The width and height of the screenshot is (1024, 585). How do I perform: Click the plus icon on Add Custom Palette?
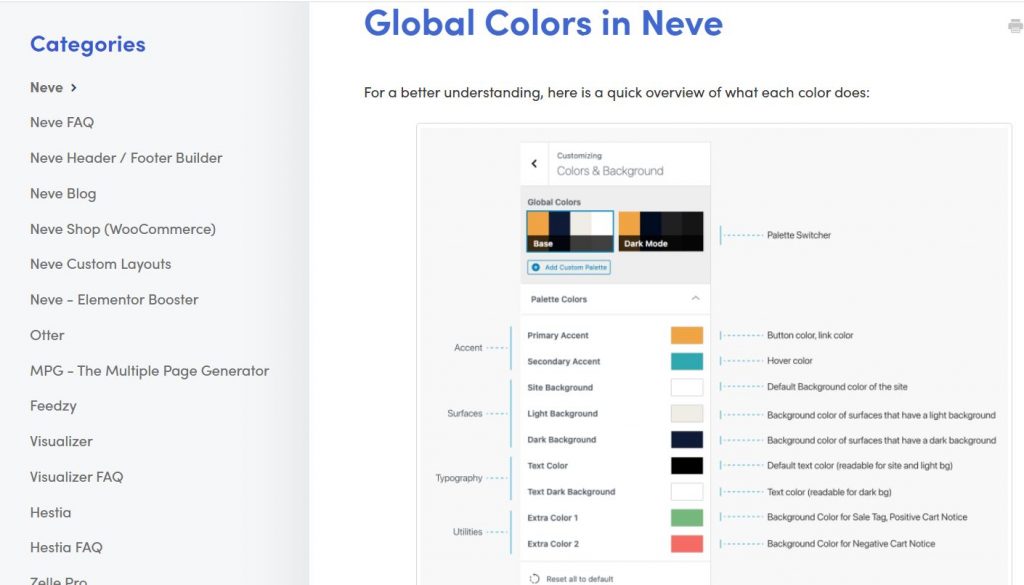(536, 268)
